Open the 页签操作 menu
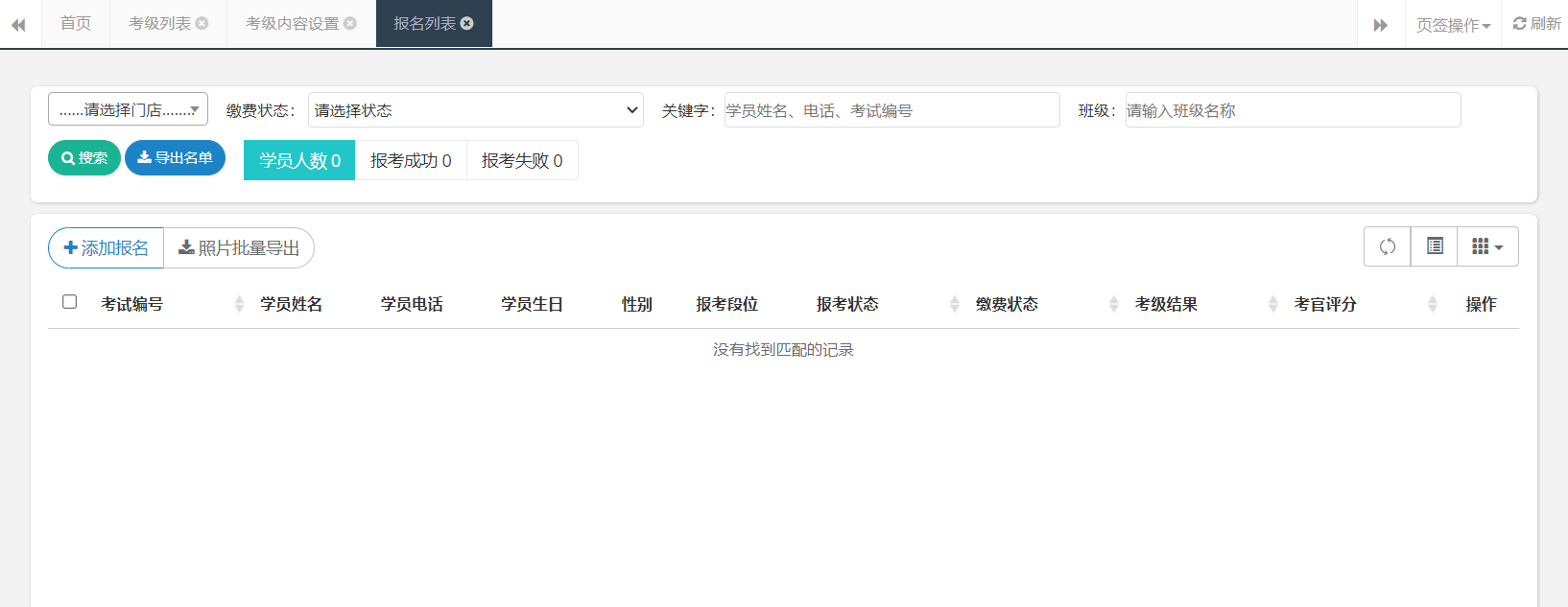 point(1453,25)
